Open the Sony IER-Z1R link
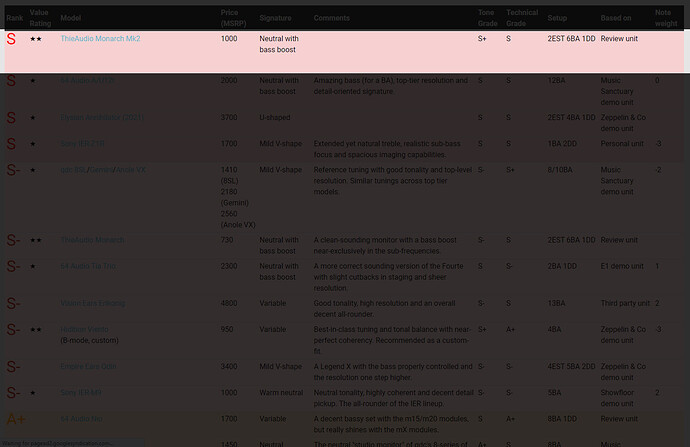Viewport: 690px width, 447px height. pyautogui.click(x=82, y=144)
